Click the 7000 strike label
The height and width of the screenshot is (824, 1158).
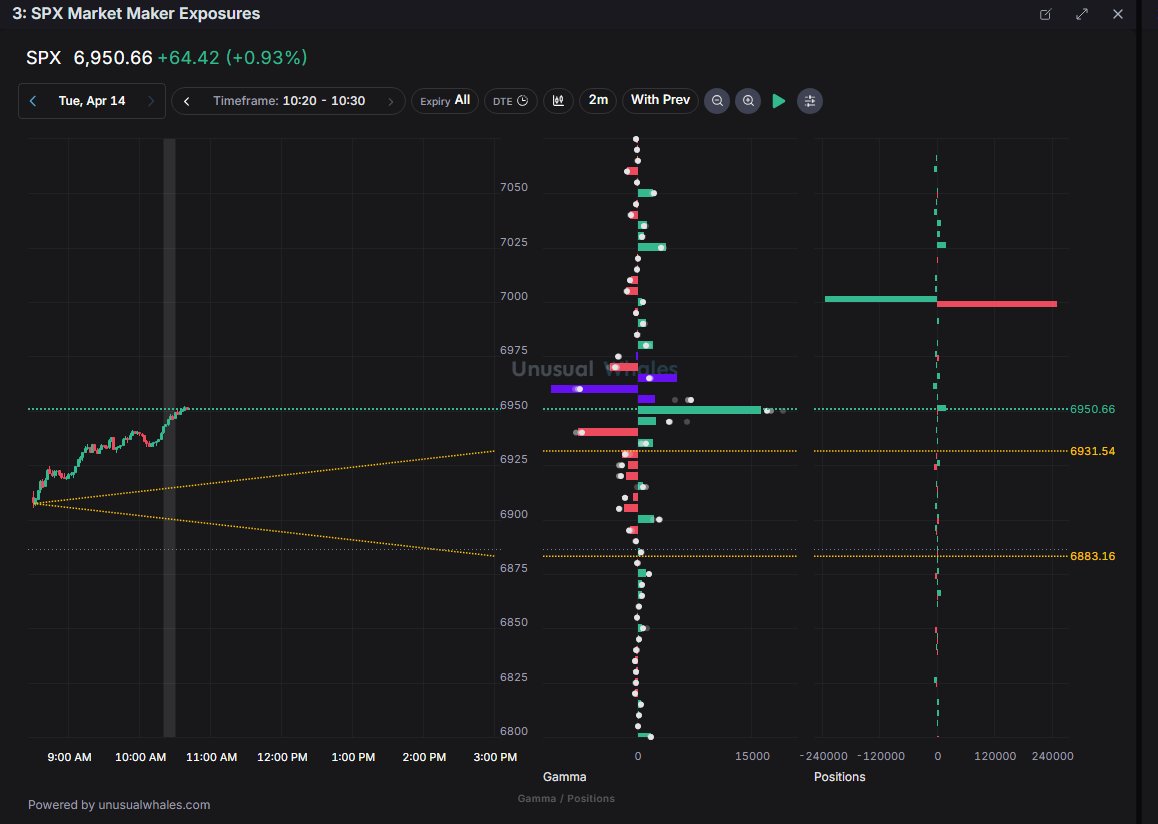(514, 296)
